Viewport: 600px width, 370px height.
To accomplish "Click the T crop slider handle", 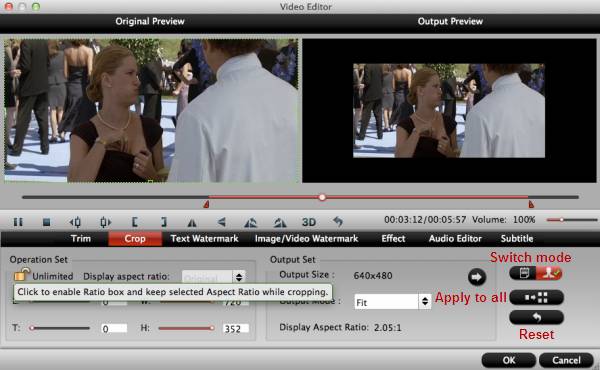I will 32,328.
